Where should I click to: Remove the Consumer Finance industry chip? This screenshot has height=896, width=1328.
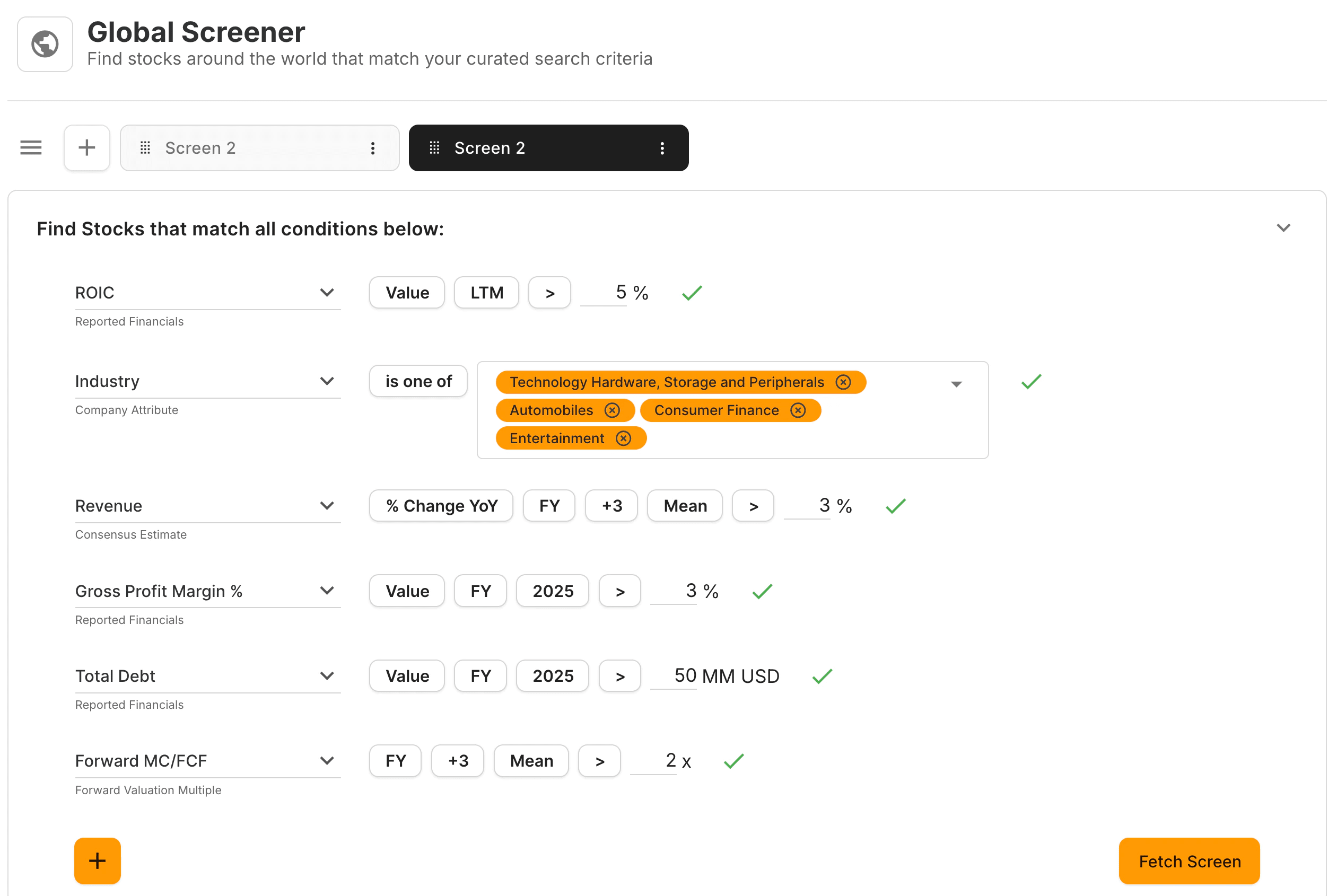(x=798, y=410)
